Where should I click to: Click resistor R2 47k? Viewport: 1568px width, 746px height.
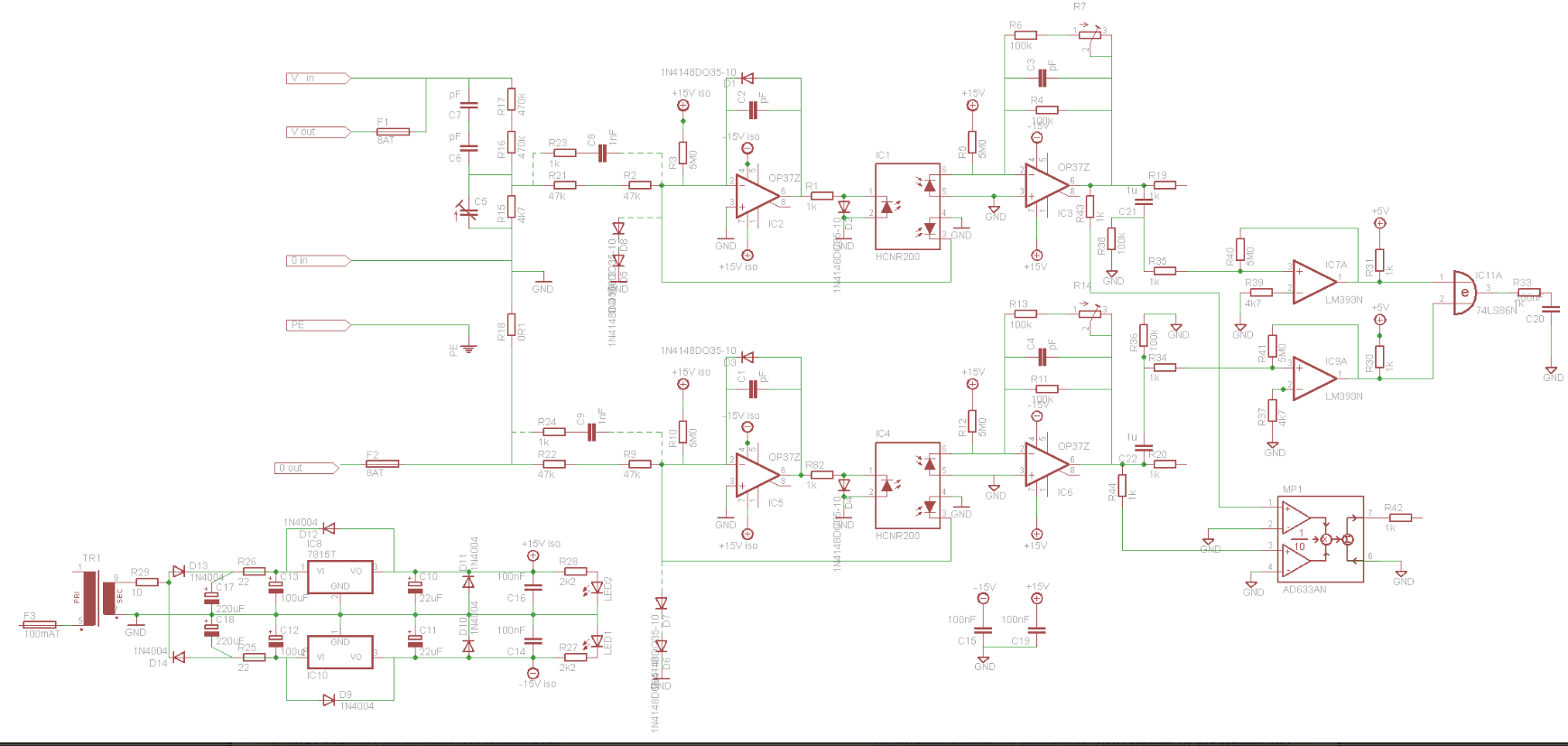click(639, 185)
